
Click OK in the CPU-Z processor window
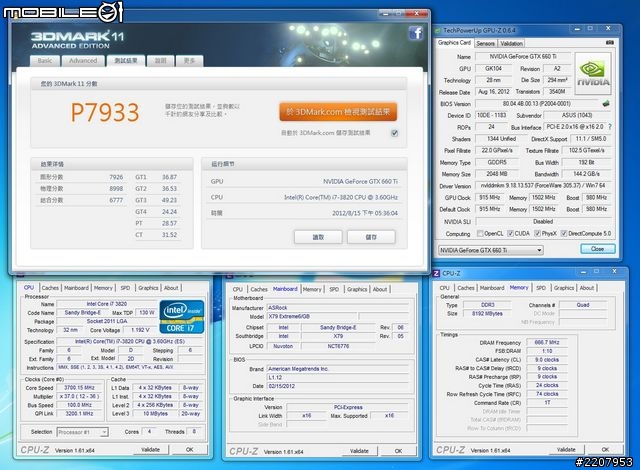point(190,450)
